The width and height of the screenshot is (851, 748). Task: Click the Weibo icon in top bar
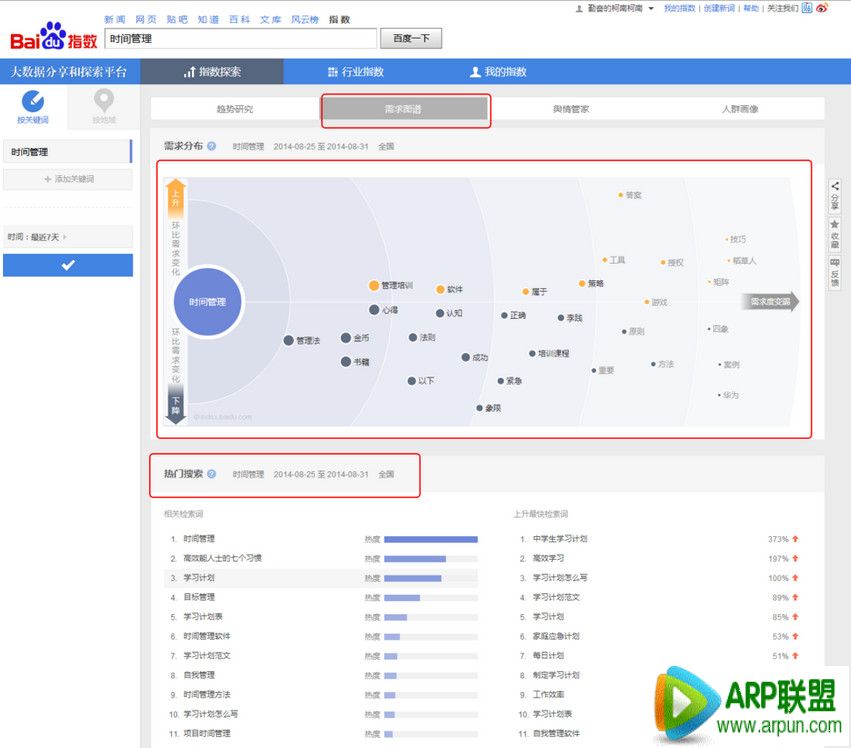click(x=822, y=8)
